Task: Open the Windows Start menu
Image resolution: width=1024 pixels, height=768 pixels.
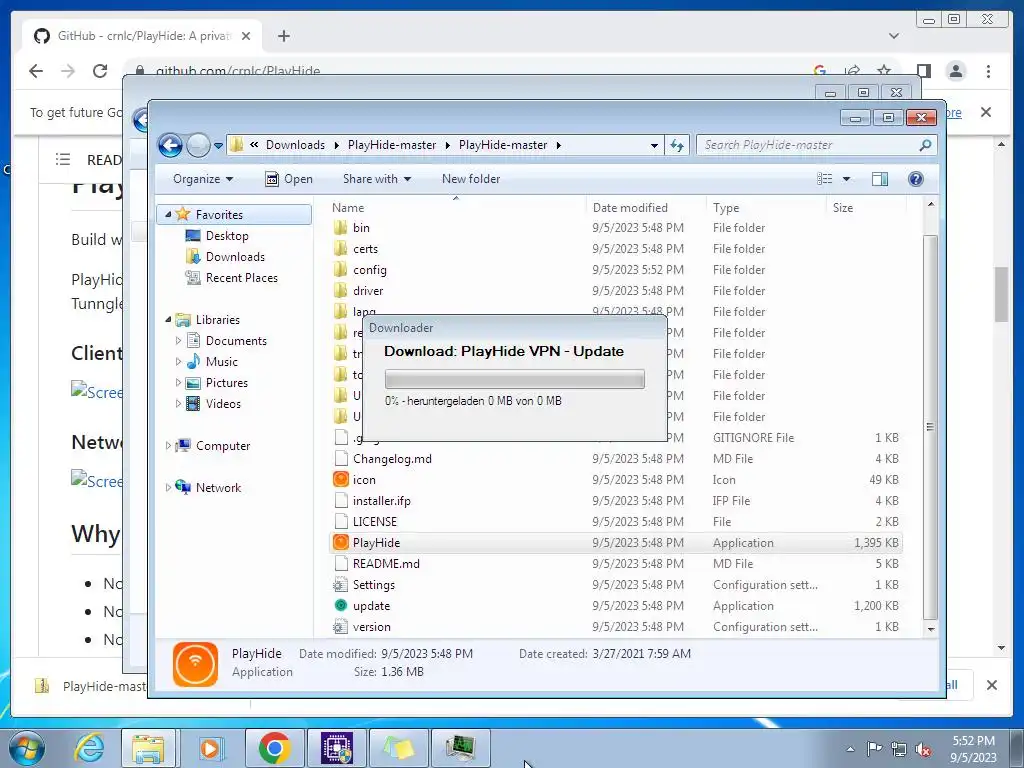Action: tap(27, 748)
